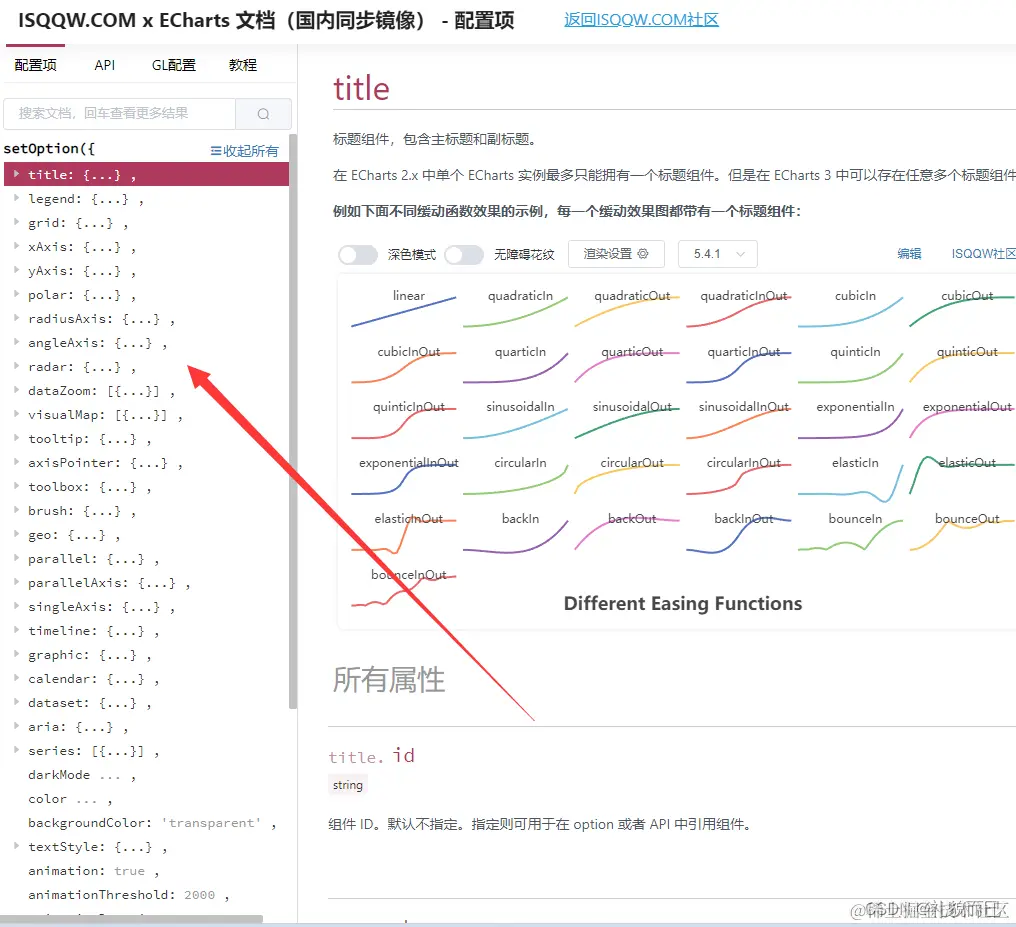
Task: Open 返回ISQQW.COM社区 link
Action: coord(640,18)
